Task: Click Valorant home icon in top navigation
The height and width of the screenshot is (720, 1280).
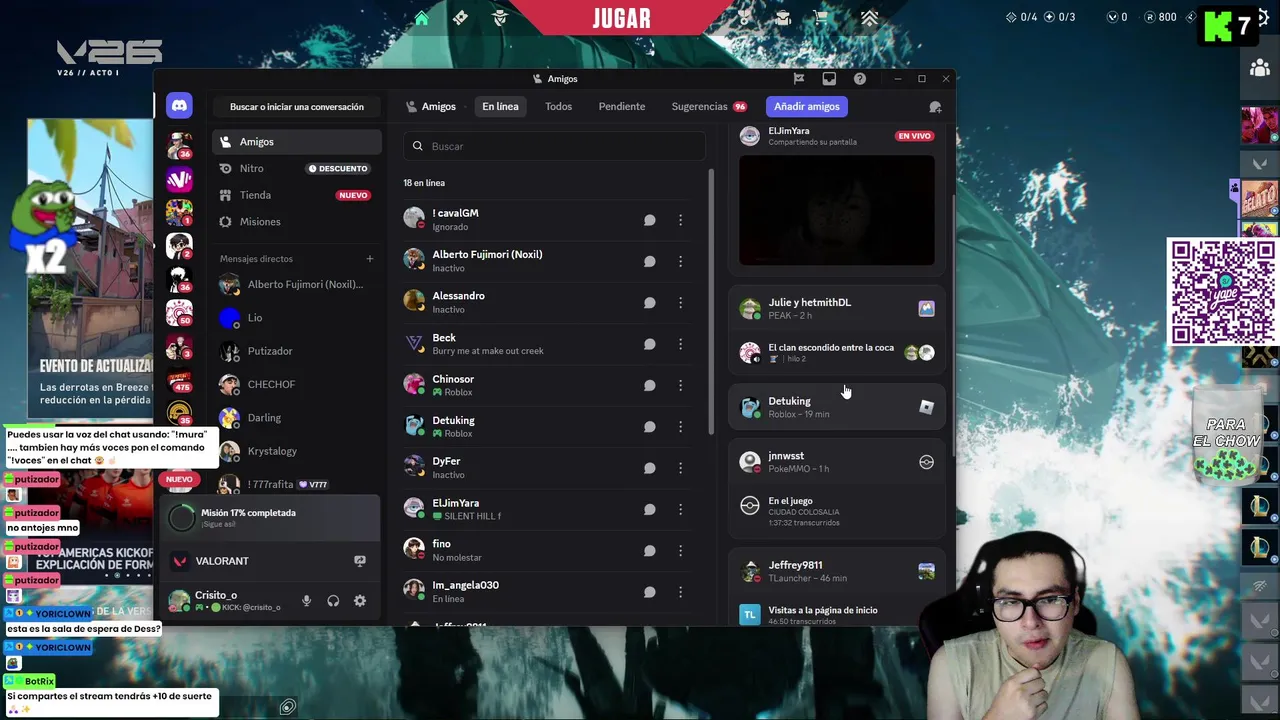Action: [x=422, y=18]
